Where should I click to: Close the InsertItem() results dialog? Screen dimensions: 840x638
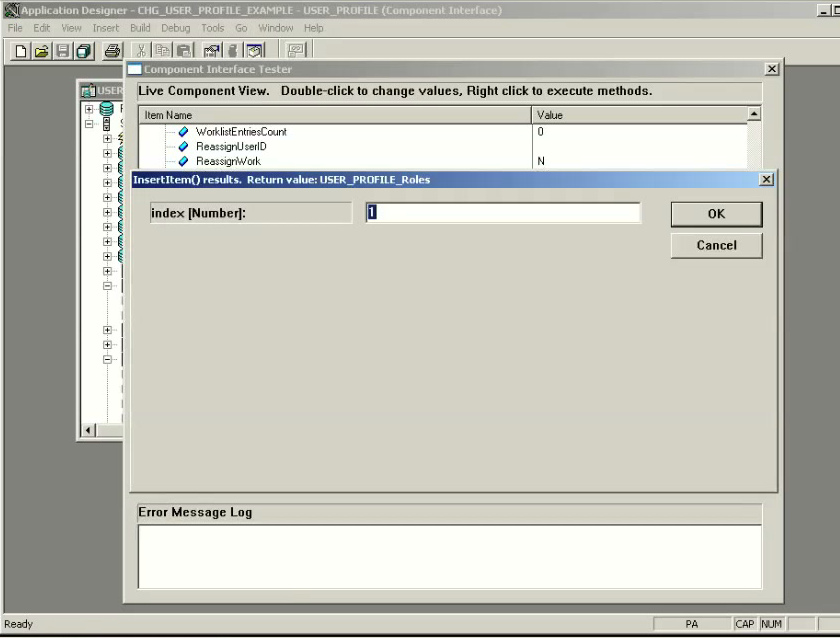[767, 179]
